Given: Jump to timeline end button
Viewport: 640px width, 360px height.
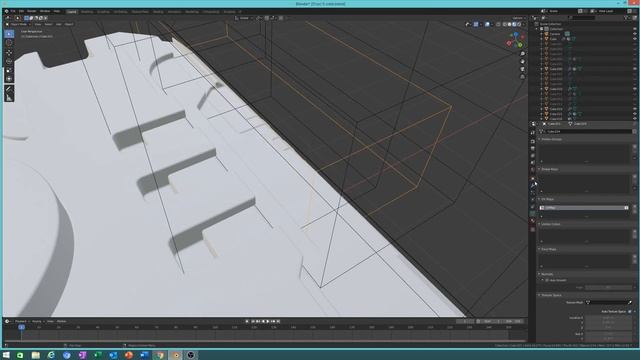Looking at the screenshot, I should [278, 321].
